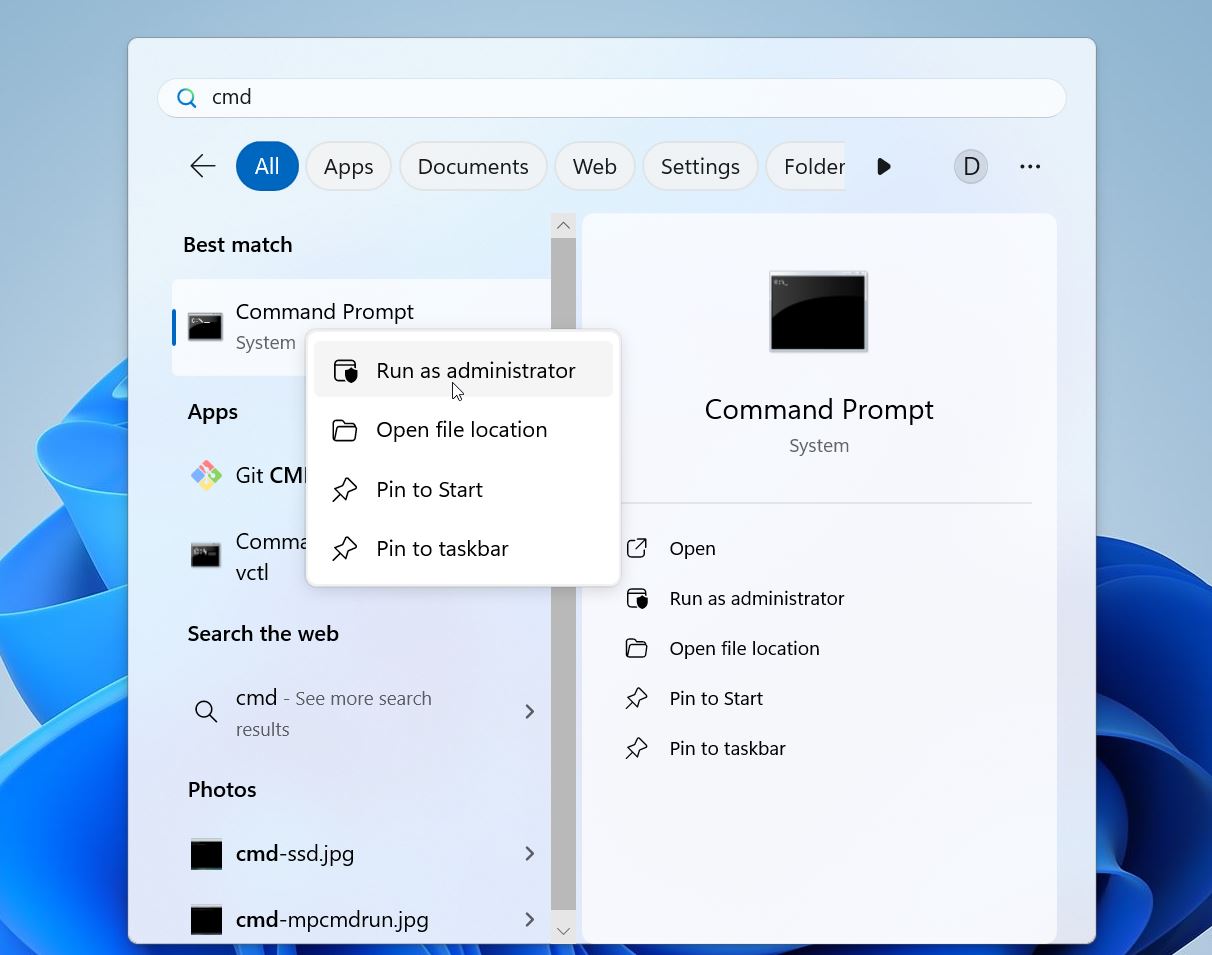Click pin icon next to context Pin to taskbar

pyautogui.click(x=345, y=549)
